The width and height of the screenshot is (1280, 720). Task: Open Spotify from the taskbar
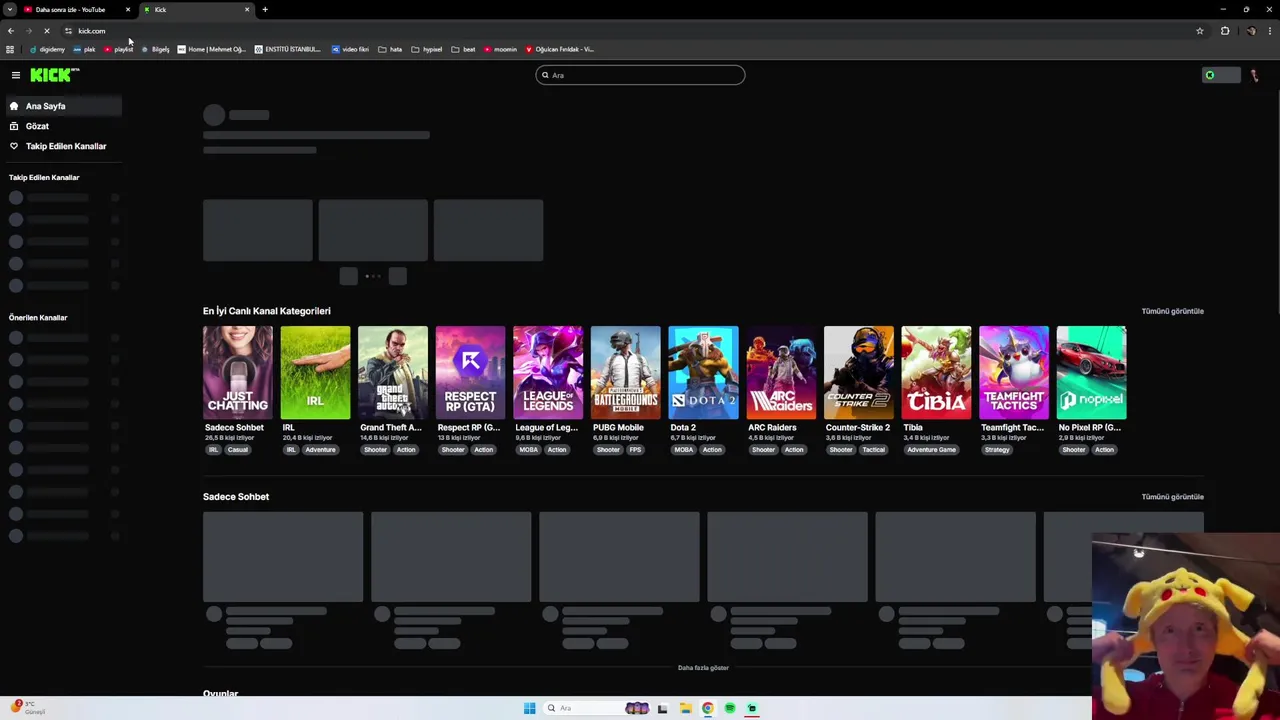(x=730, y=708)
